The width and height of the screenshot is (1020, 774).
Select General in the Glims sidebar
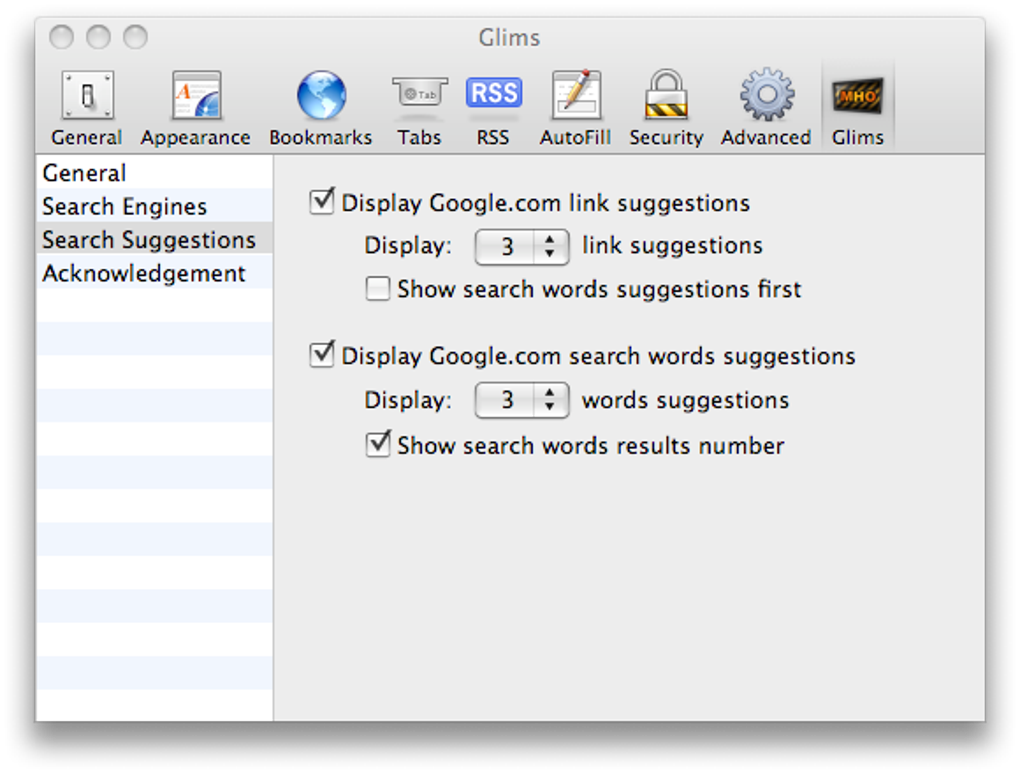[x=85, y=173]
